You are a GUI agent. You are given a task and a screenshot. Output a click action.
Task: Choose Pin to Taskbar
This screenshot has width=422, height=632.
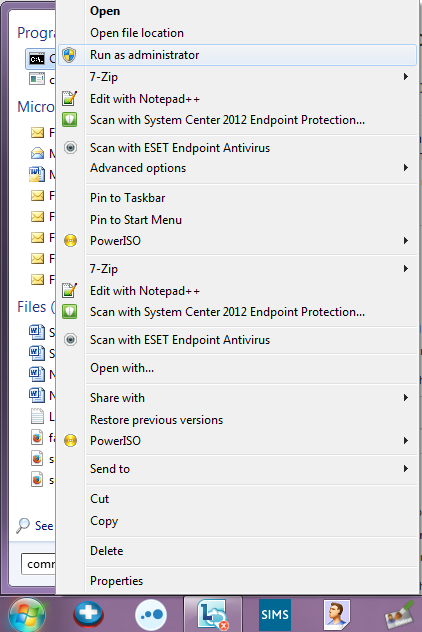coord(127,198)
